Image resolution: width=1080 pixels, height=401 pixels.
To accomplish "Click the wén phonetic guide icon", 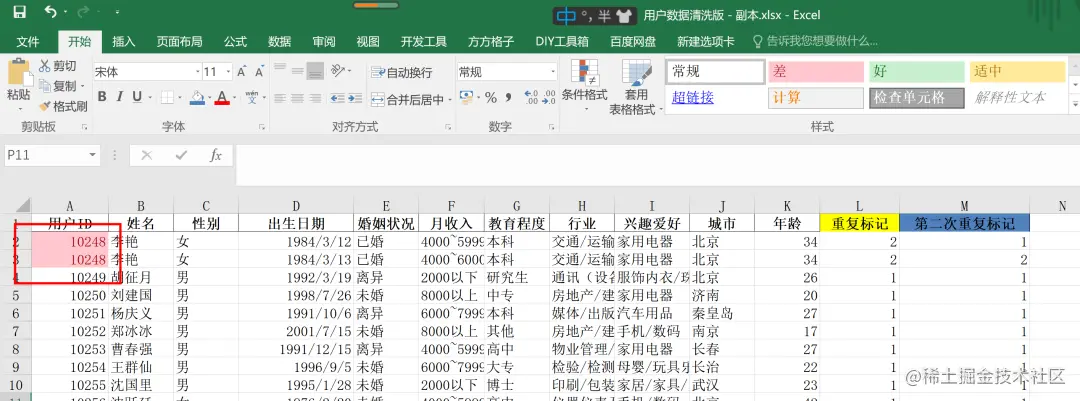I will click(x=251, y=96).
